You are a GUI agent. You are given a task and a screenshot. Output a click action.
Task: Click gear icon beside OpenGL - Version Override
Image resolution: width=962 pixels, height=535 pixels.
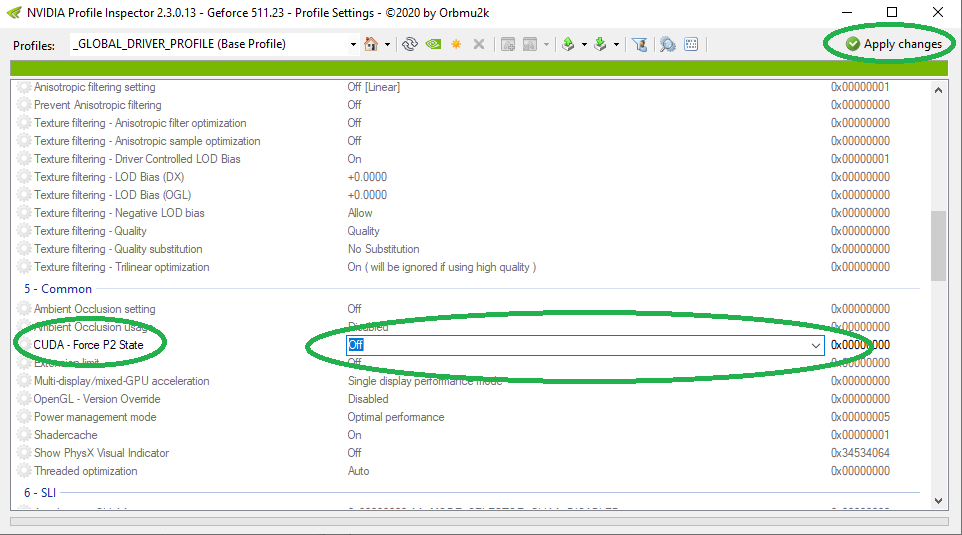tap(23, 399)
